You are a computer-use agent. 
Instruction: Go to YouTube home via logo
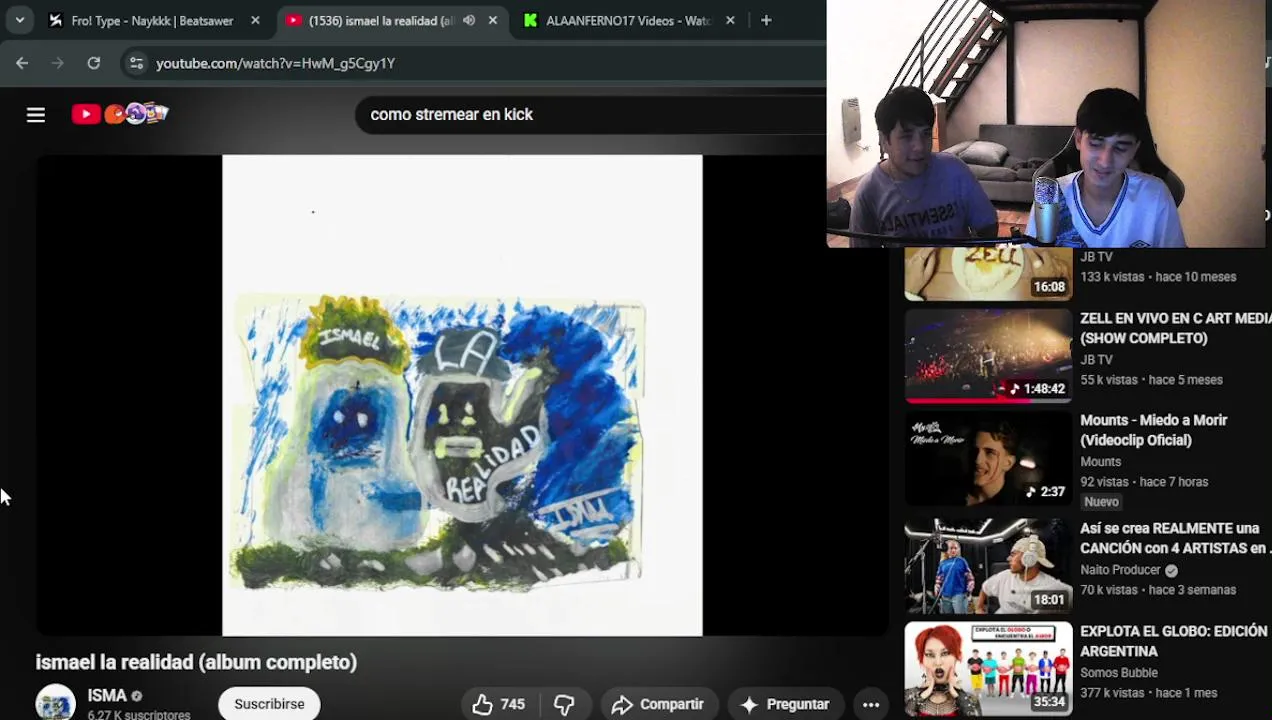[x=120, y=114]
